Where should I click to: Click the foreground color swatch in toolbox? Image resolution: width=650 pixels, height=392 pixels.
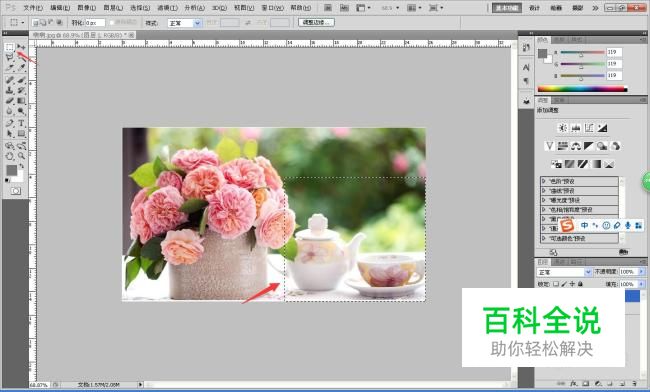[x=11, y=170]
